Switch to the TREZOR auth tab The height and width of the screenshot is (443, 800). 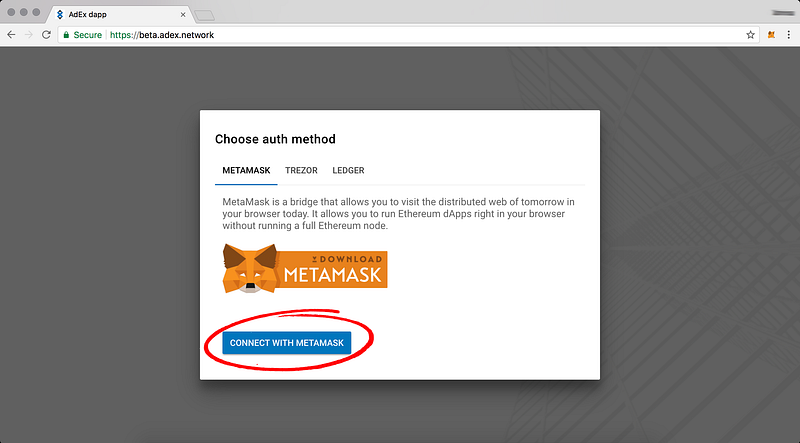[301, 170]
